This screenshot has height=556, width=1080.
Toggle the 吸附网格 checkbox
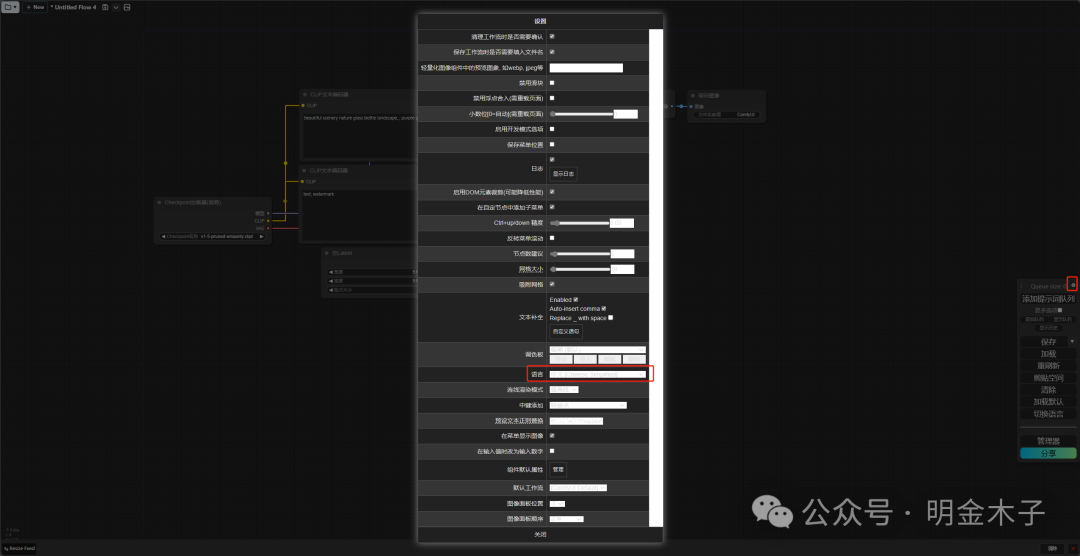(x=552, y=284)
